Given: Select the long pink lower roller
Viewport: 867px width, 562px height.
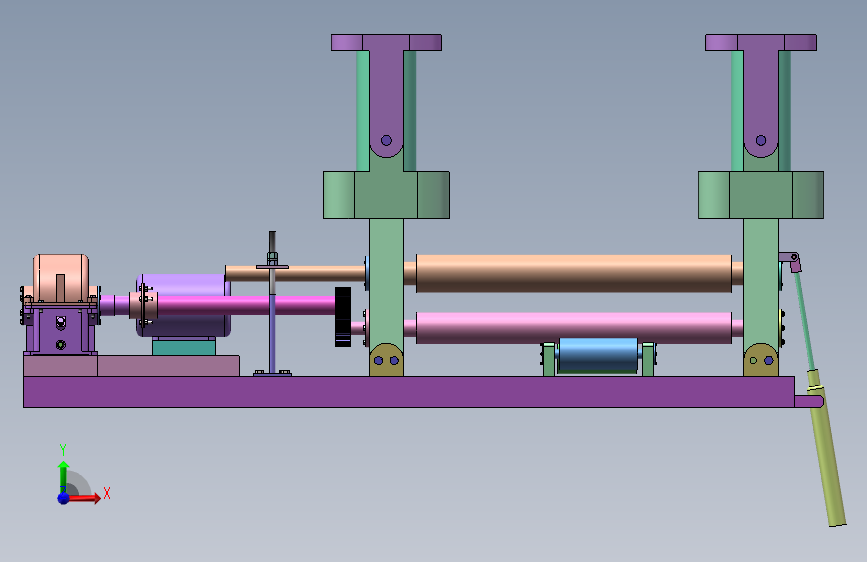Looking at the screenshot, I should (573, 327).
